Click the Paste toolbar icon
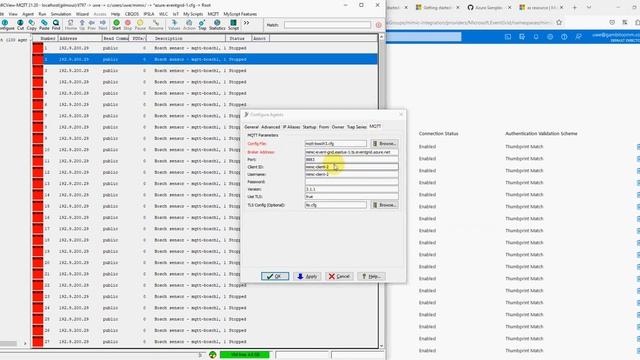Image resolution: width=640 pixels, height=360 pixels. coord(44,25)
